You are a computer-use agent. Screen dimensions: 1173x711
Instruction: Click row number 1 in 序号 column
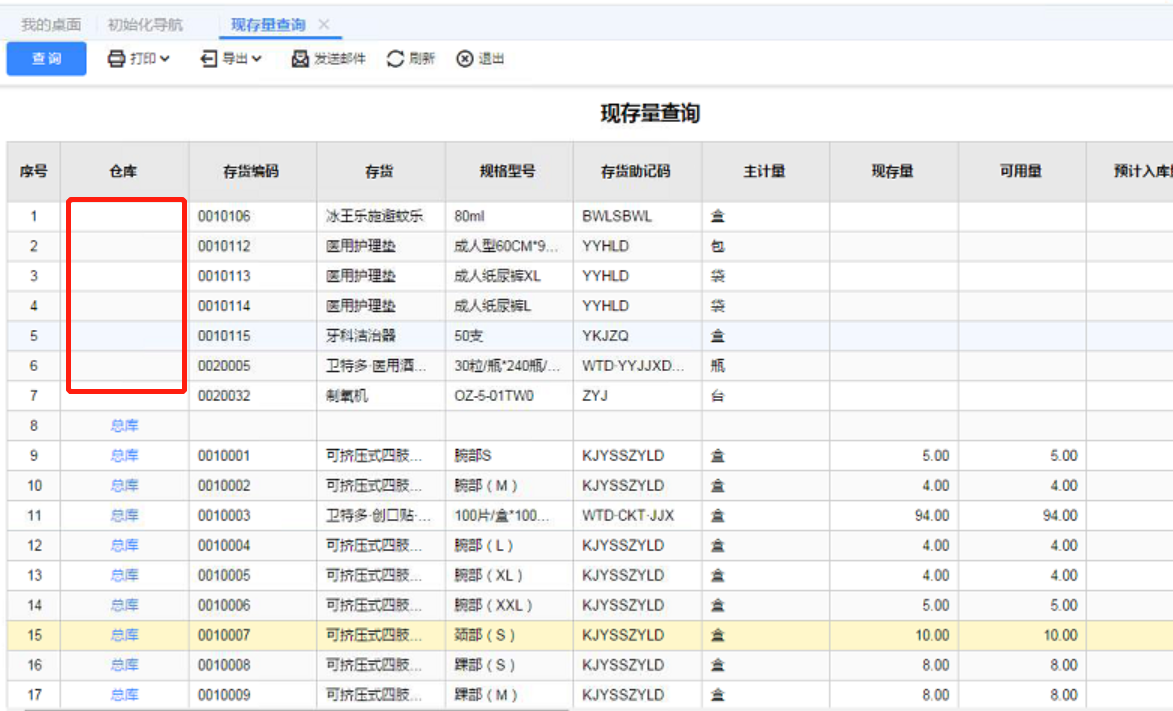(34, 216)
